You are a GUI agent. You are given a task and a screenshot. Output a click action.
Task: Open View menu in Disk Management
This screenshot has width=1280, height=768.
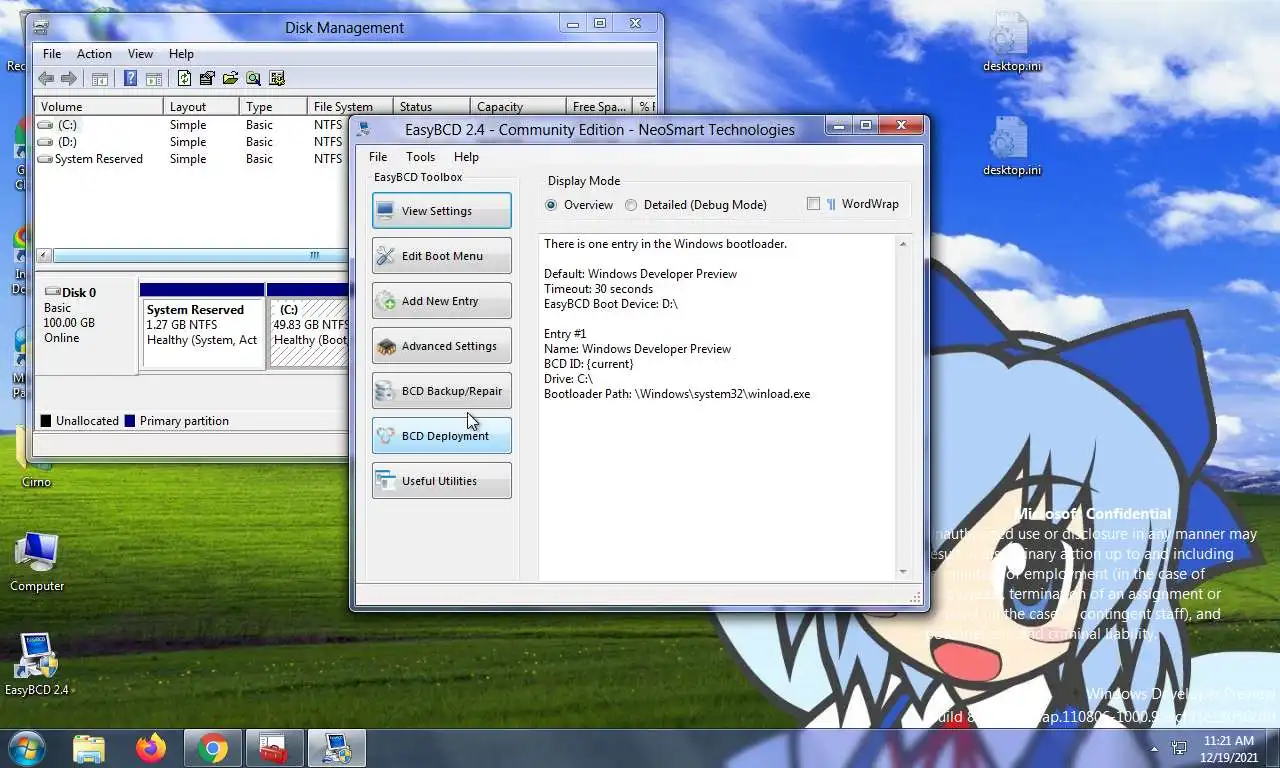coord(140,54)
